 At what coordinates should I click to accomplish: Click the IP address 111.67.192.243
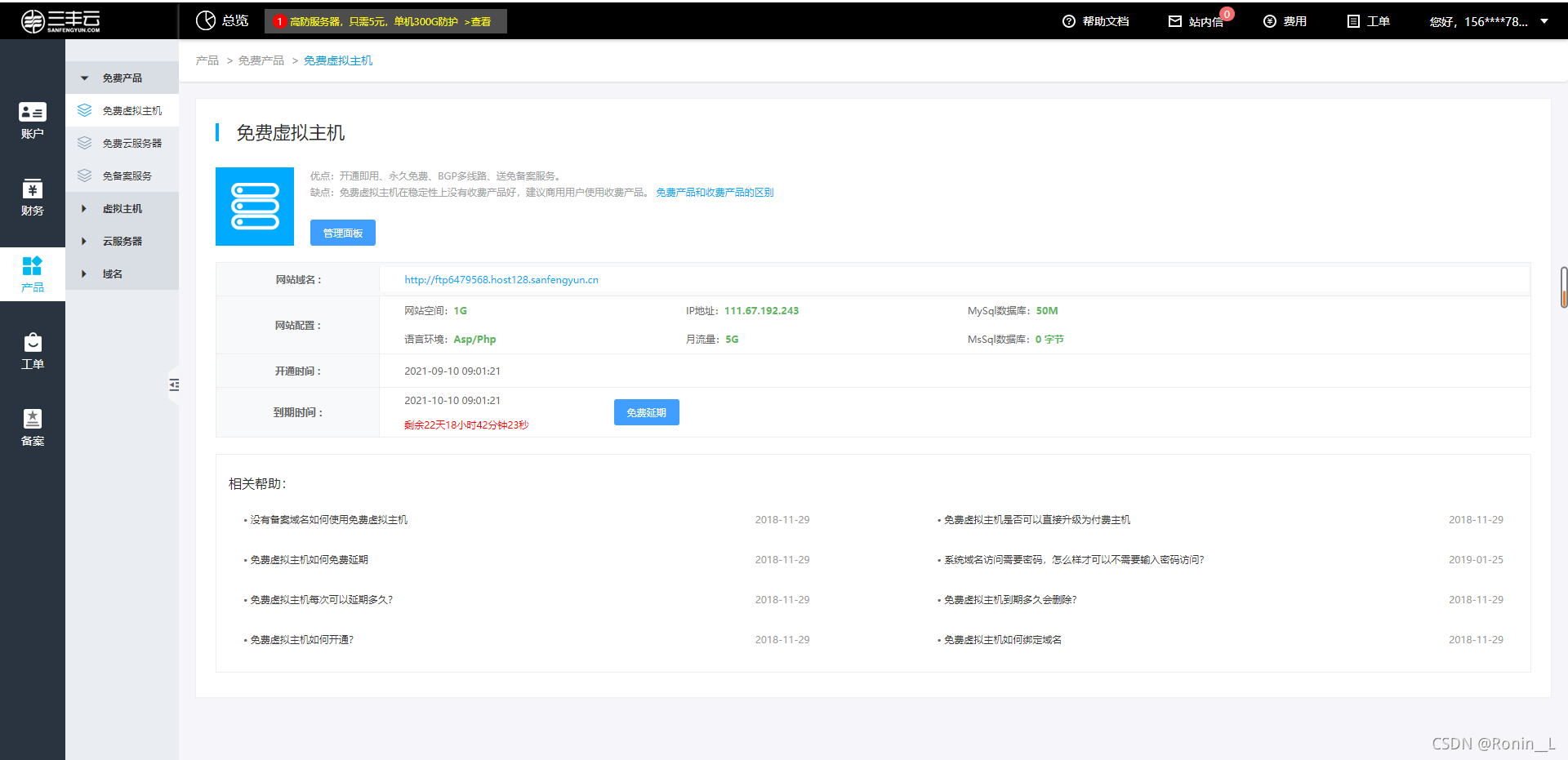pos(761,310)
